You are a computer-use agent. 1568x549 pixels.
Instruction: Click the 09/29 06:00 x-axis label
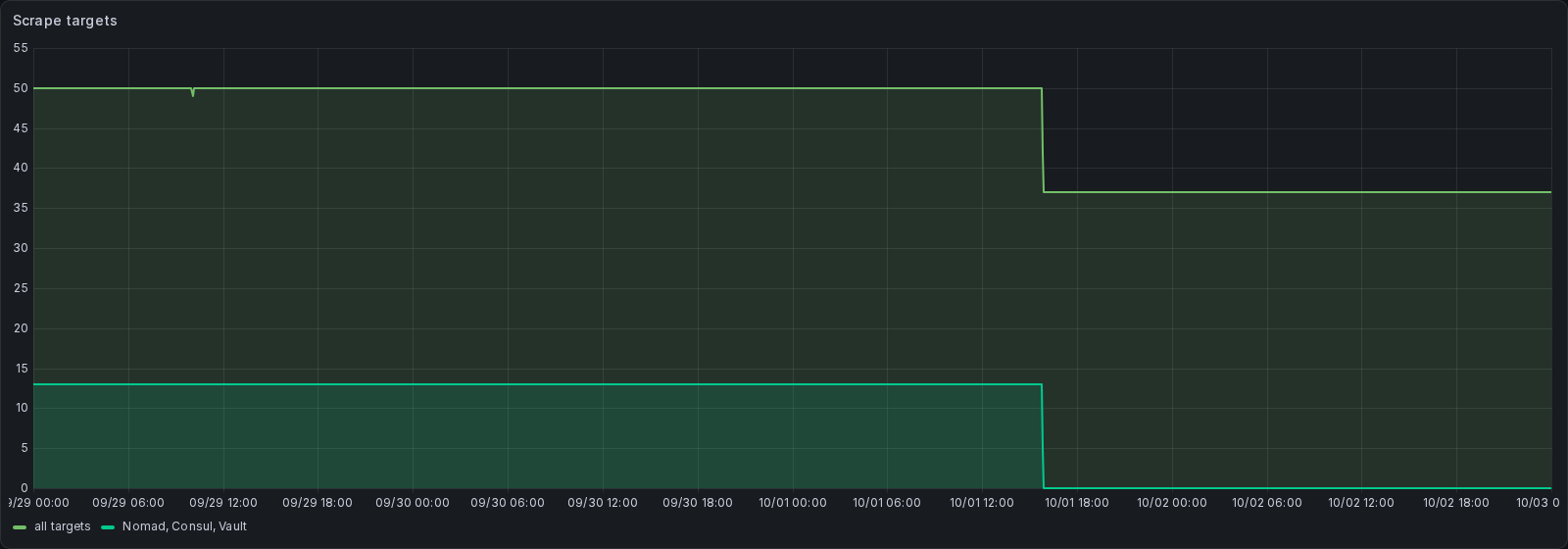128,503
